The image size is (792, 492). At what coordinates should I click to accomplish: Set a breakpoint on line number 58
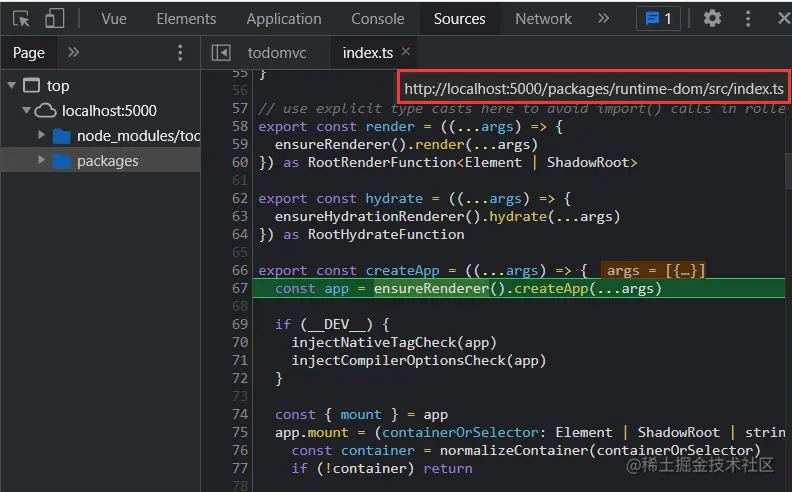[240, 126]
